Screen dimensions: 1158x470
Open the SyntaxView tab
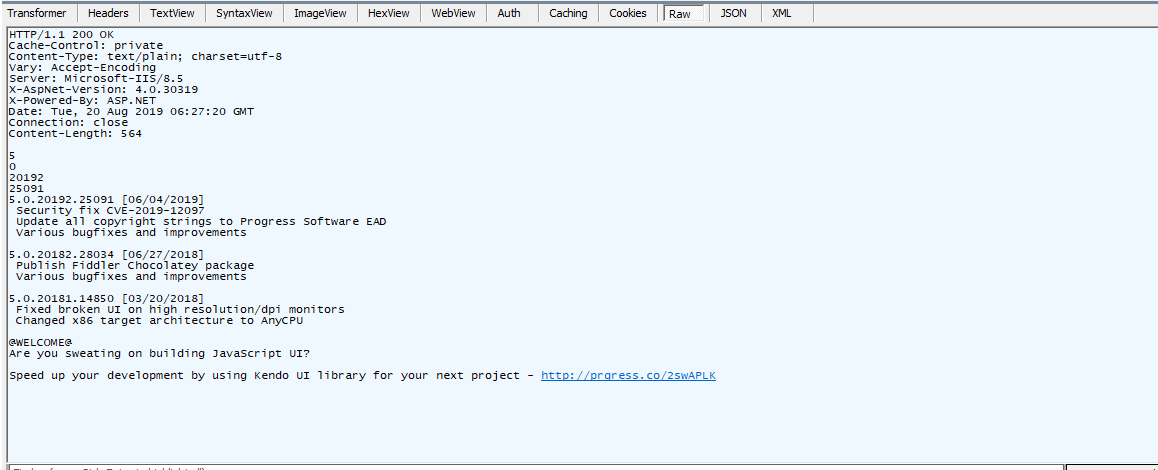point(244,13)
